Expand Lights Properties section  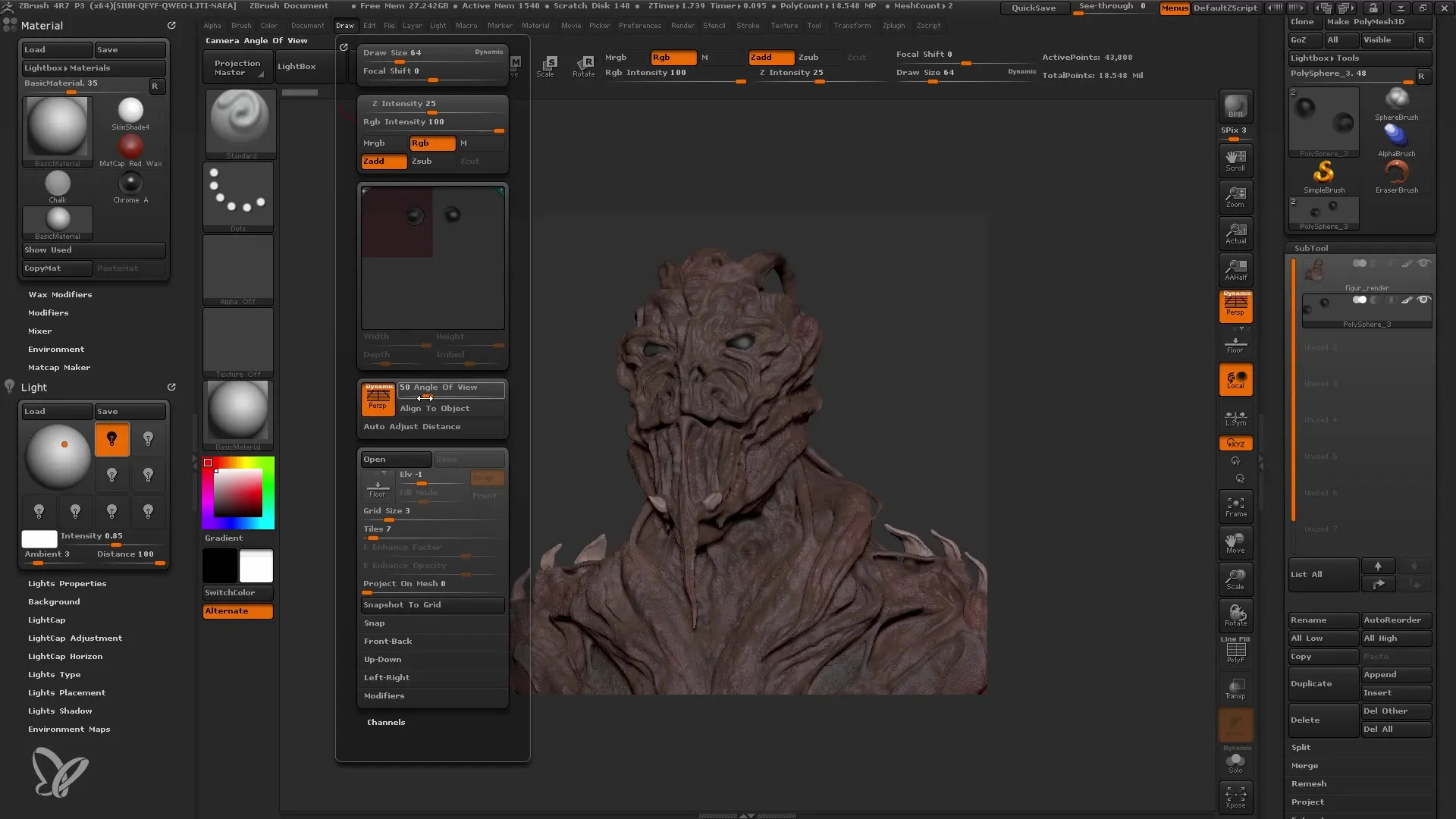coord(67,584)
